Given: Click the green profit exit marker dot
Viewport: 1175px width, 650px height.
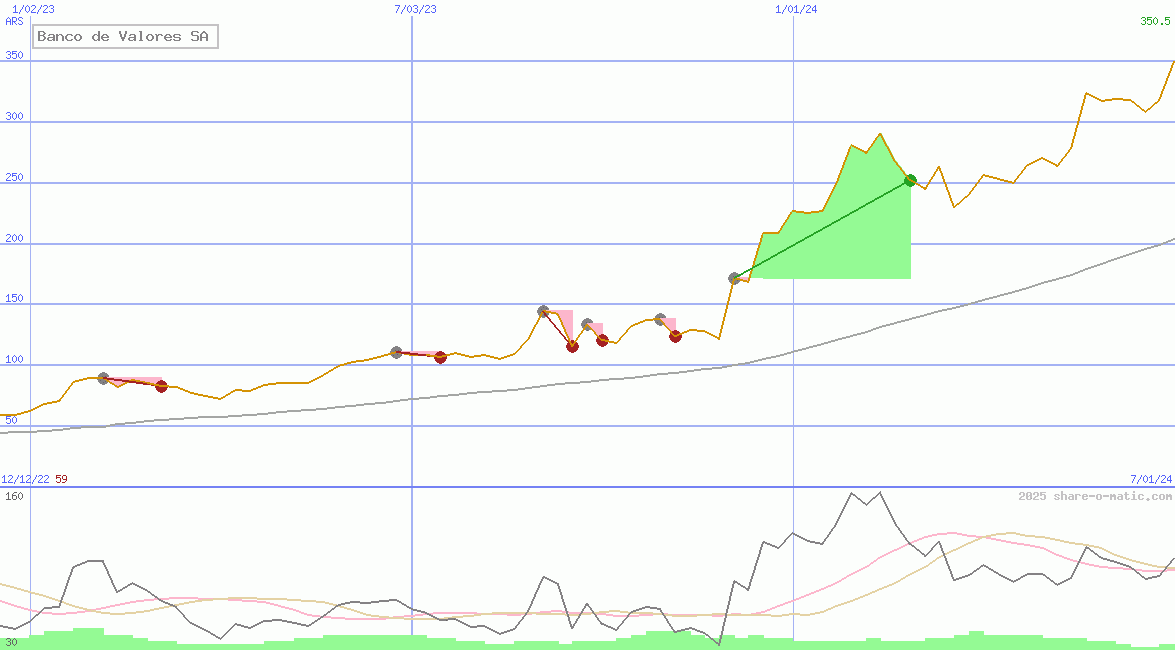Looking at the screenshot, I should click(910, 180).
